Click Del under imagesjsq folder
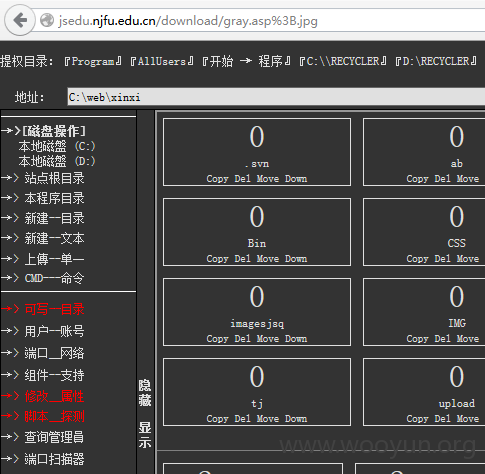Image resolution: width=485 pixels, height=474 pixels. (242, 339)
